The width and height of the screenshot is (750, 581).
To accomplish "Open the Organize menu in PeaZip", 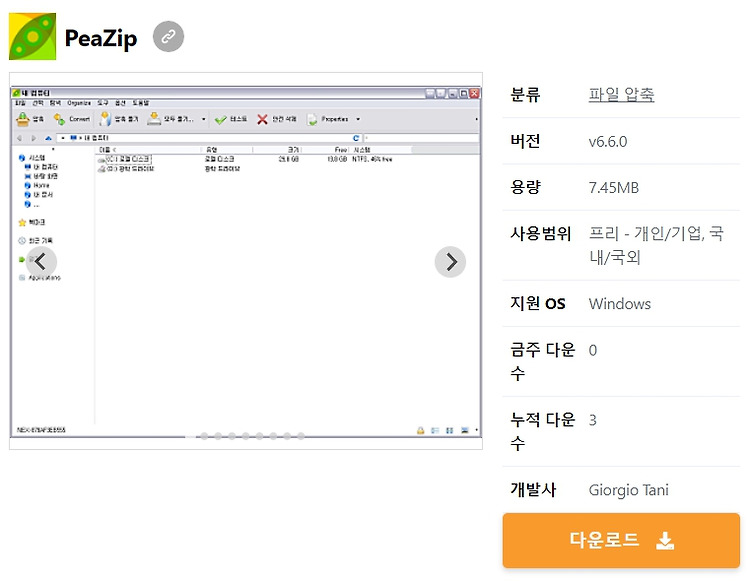I will (79, 103).
